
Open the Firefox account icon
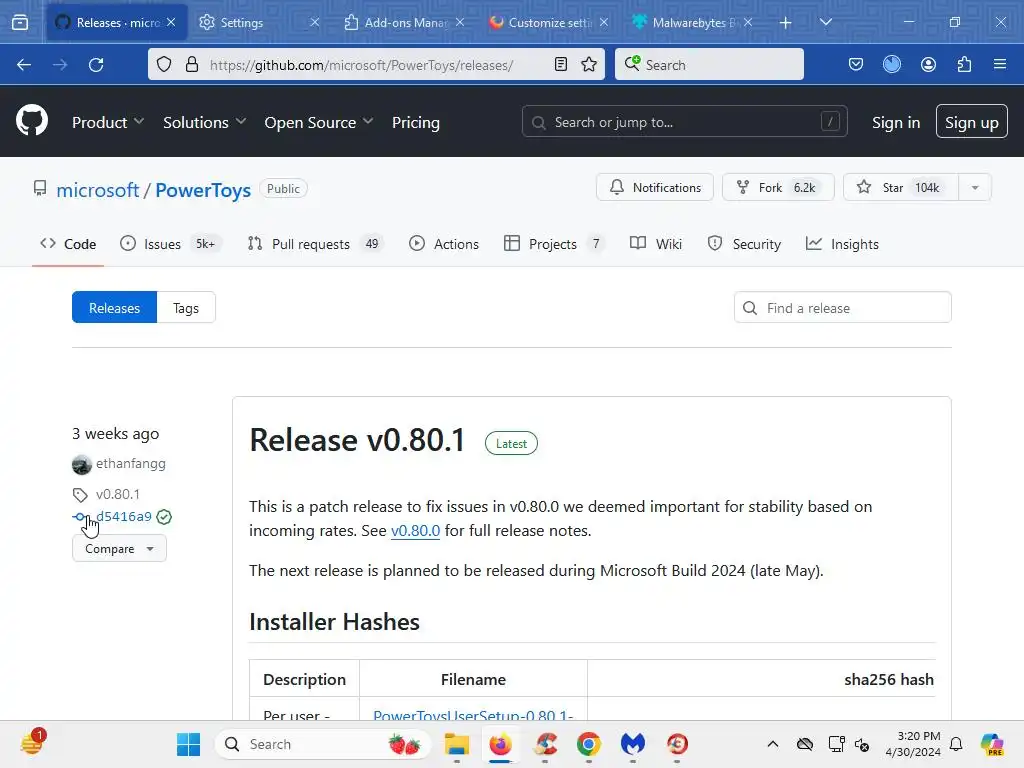point(928,64)
